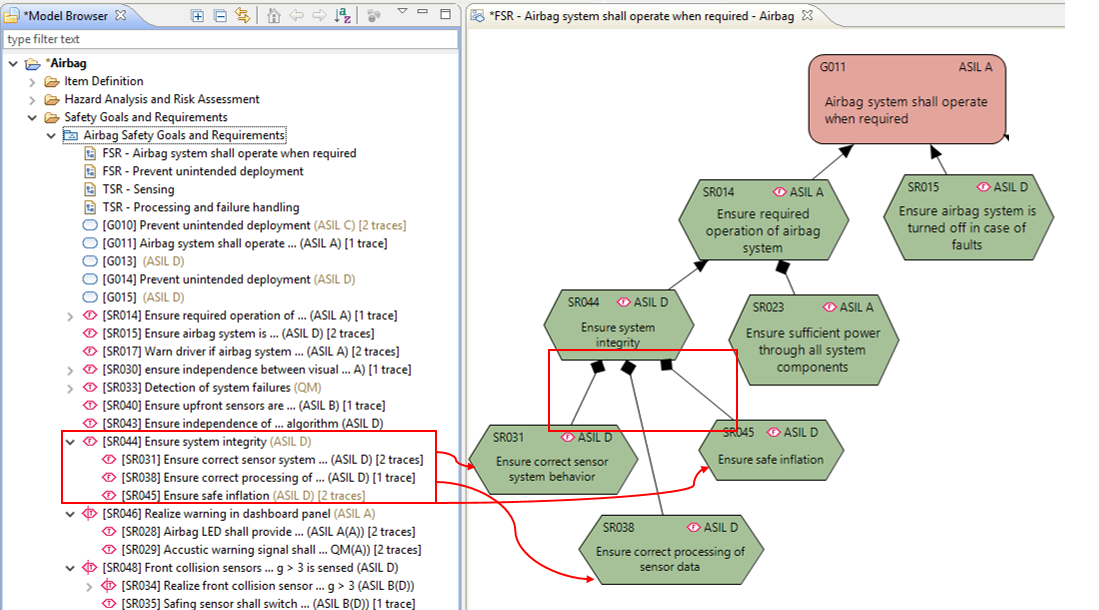
Task: Click the Back arrow in Model Browser toolbar
Action: pos(297,16)
